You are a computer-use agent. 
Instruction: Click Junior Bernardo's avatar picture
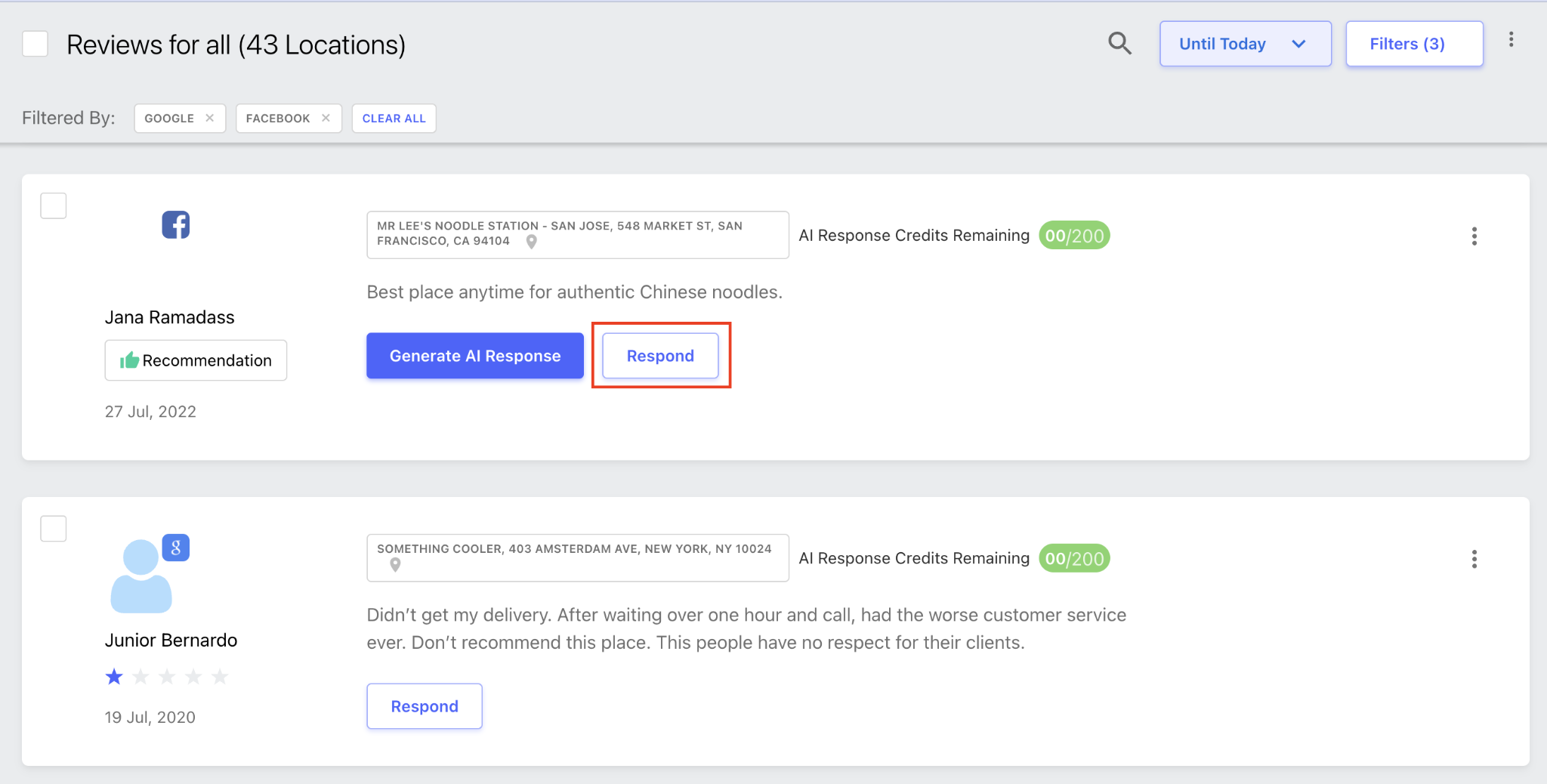click(x=141, y=576)
